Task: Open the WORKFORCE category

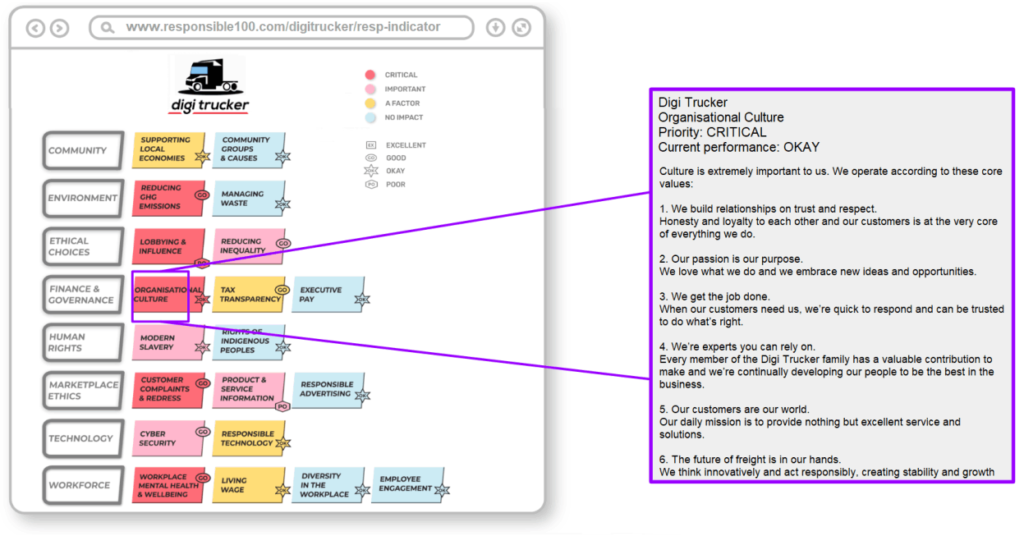Action: (83, 486)
